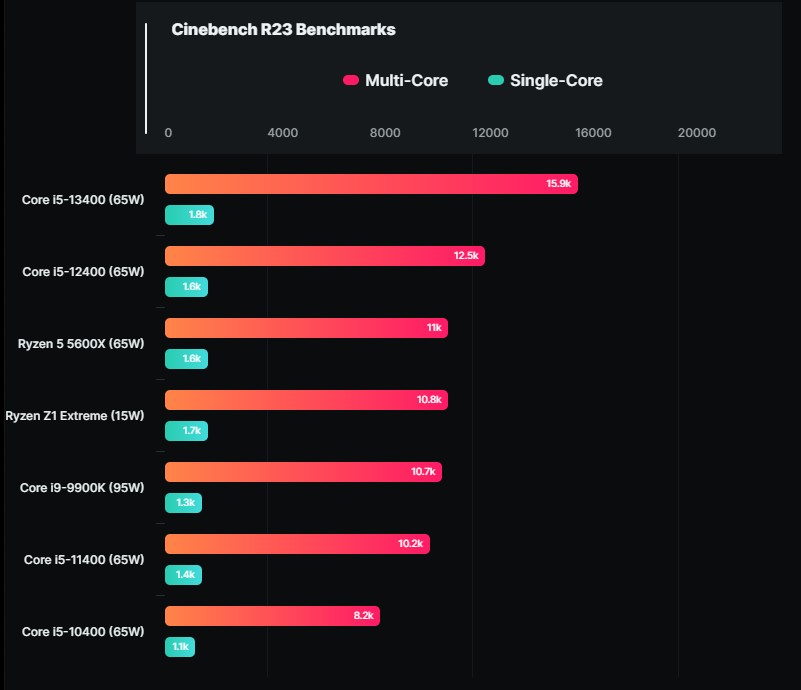Image resolution: width=801 pixels, height=690 pixels.
Task: Click the teal Single-Core legend swatch
Action: [x=496, y=81]
